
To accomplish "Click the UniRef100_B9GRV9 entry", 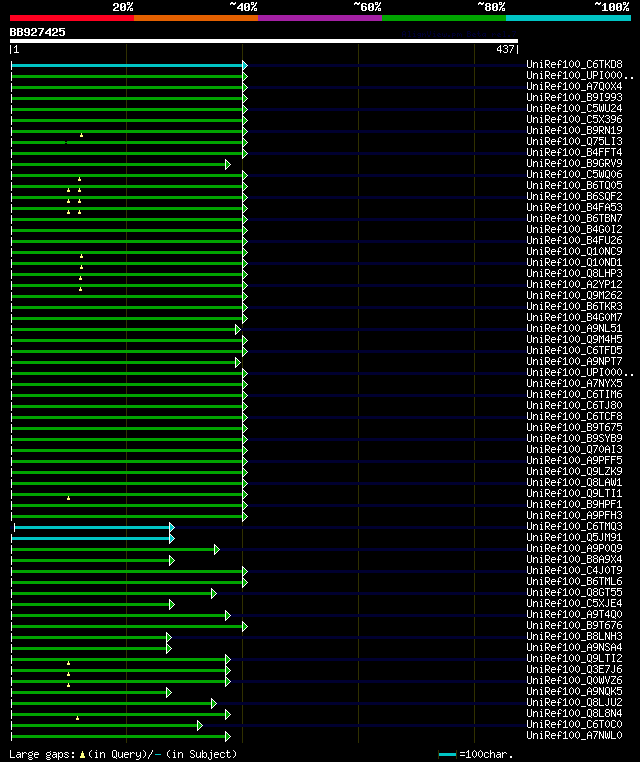I will pos(574,164).
